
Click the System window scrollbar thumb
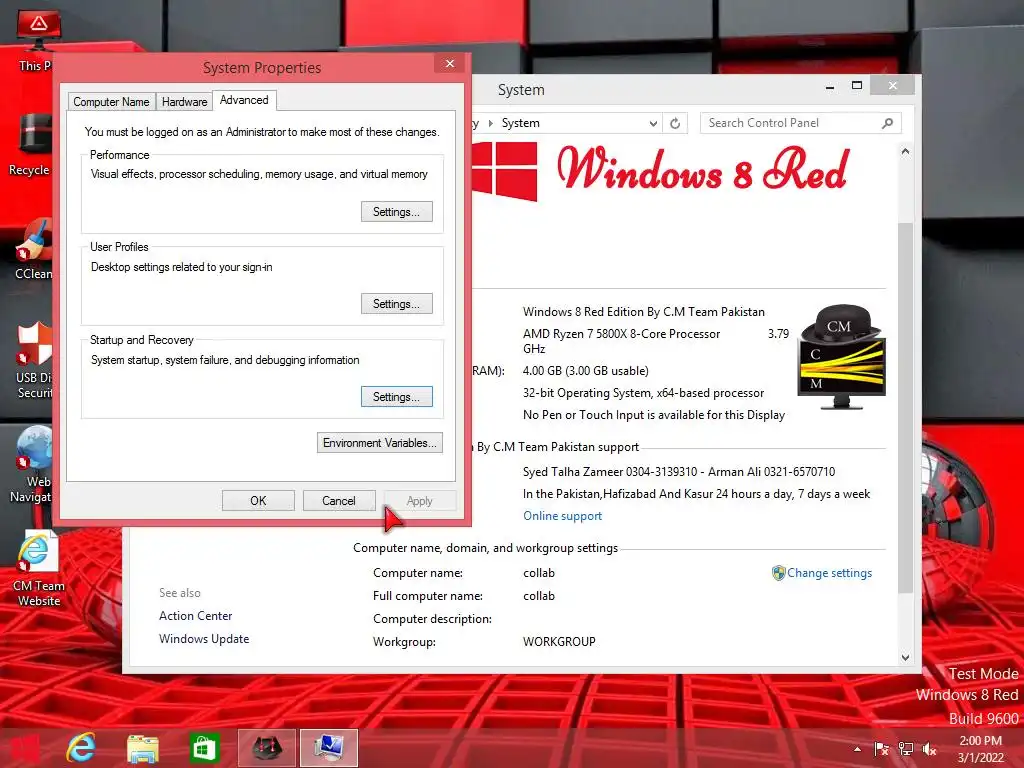[x=905, y=408]
